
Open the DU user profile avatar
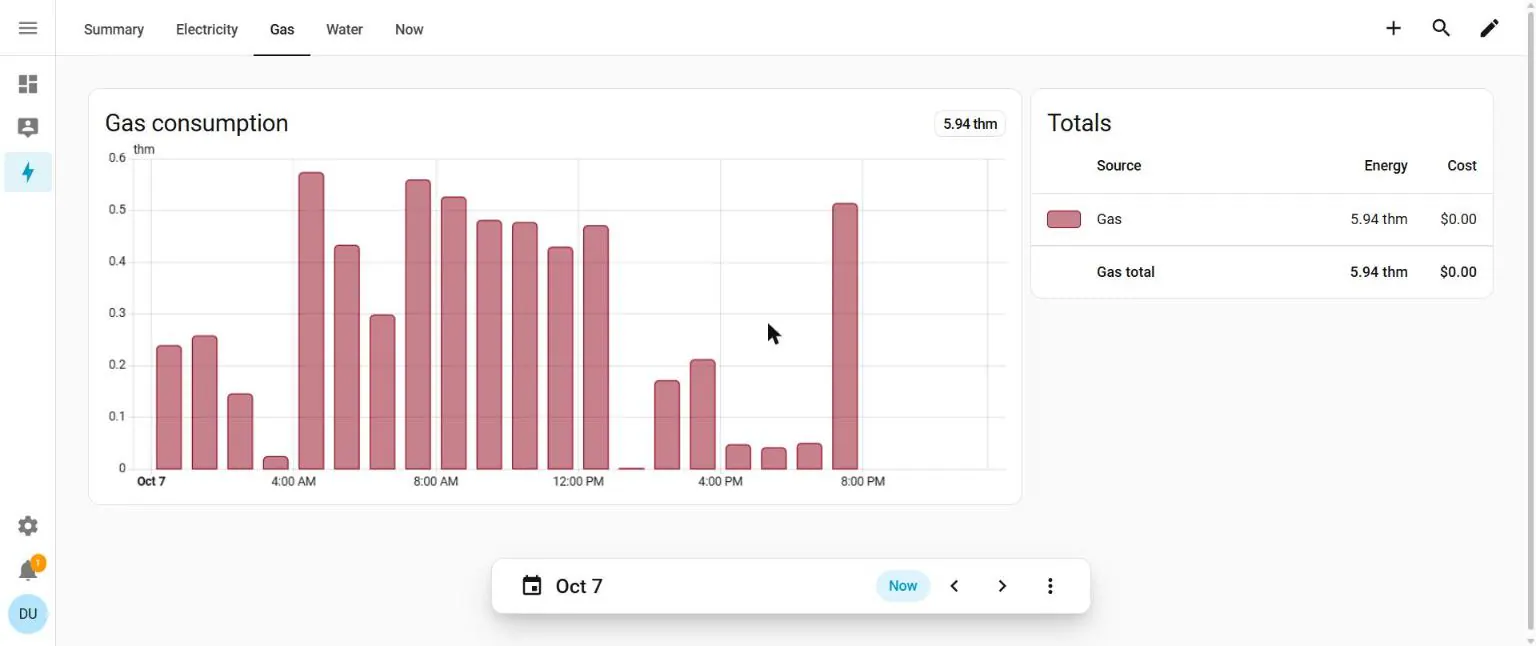pos(28,614)
